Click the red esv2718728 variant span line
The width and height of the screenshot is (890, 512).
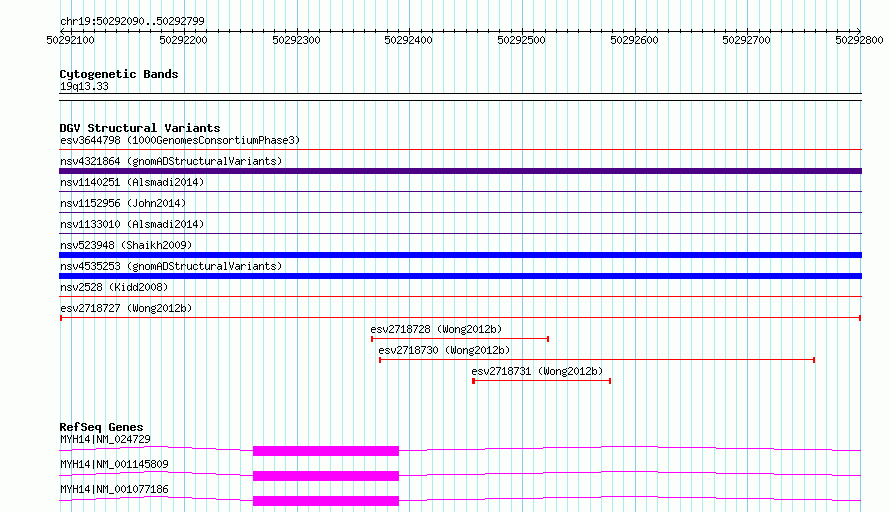(x=460, y=339)
